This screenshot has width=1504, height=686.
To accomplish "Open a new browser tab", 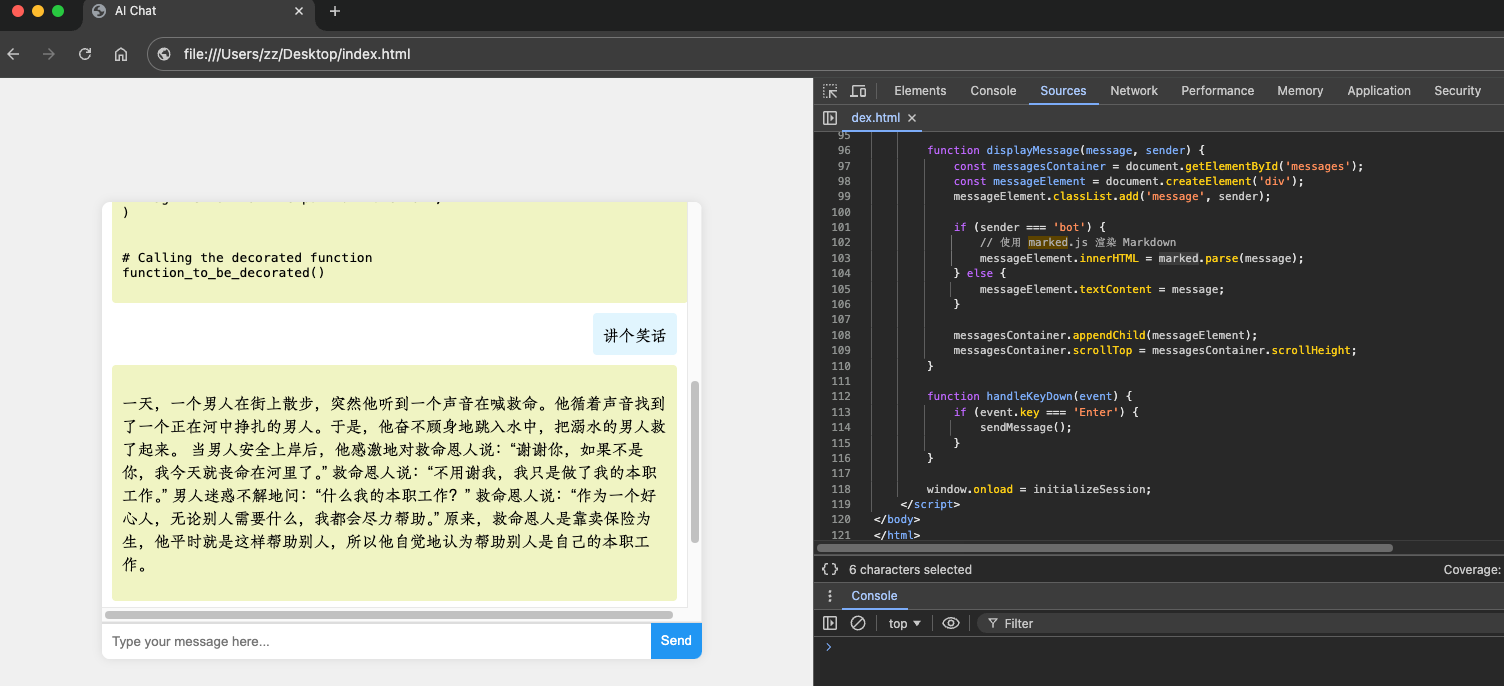I will coord(335,11).
